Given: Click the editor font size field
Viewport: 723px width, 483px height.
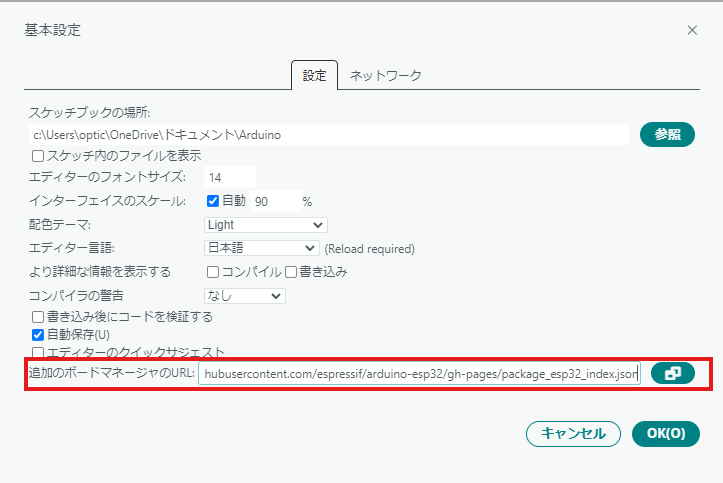Looking at the screenshot, I should click(230, 177).
